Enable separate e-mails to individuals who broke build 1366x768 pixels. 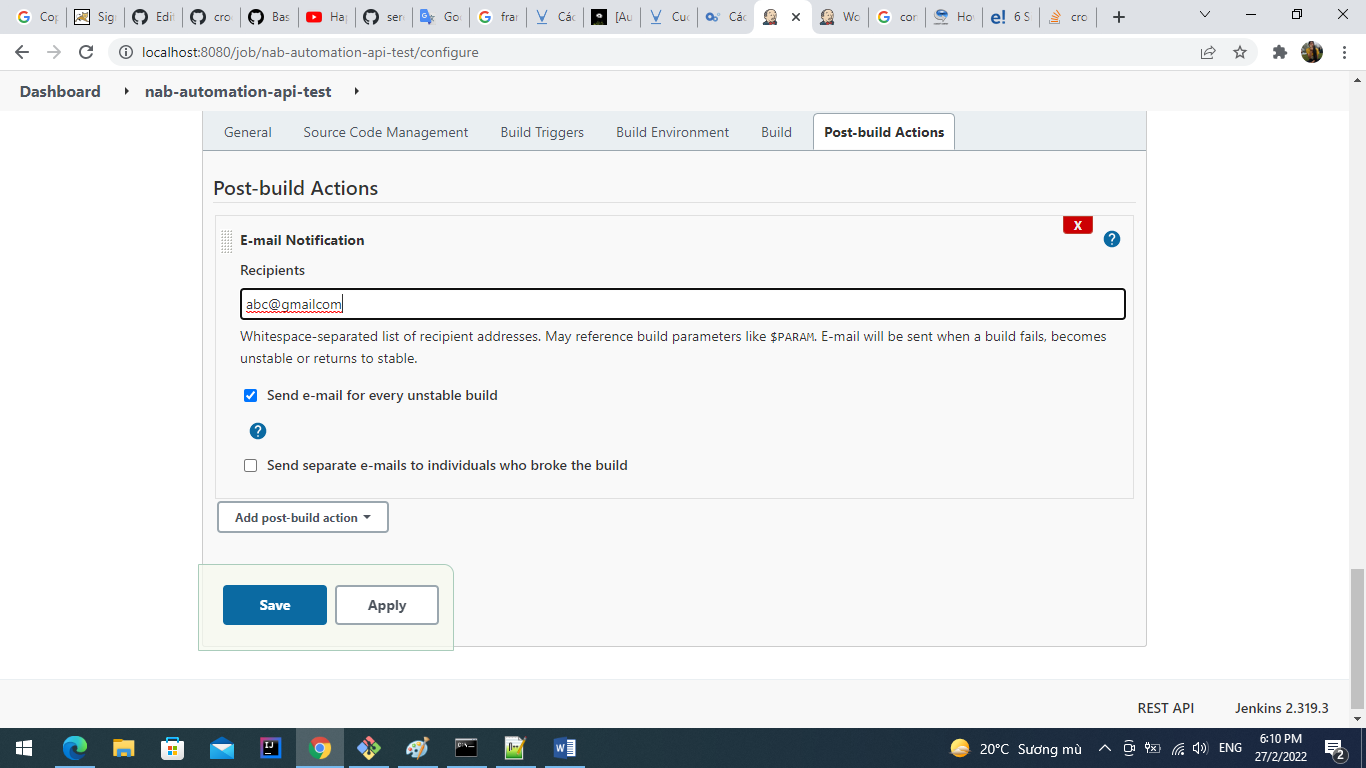251,465
